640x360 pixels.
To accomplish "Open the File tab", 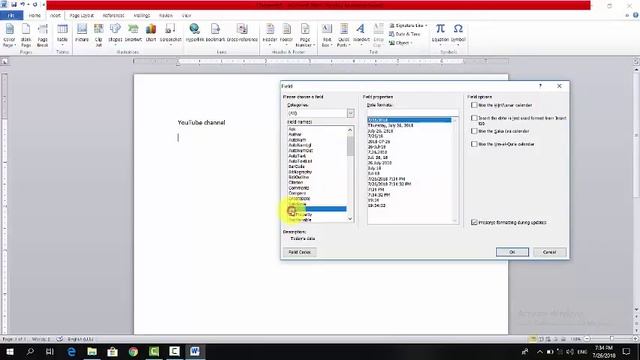I will click(11, 15).
